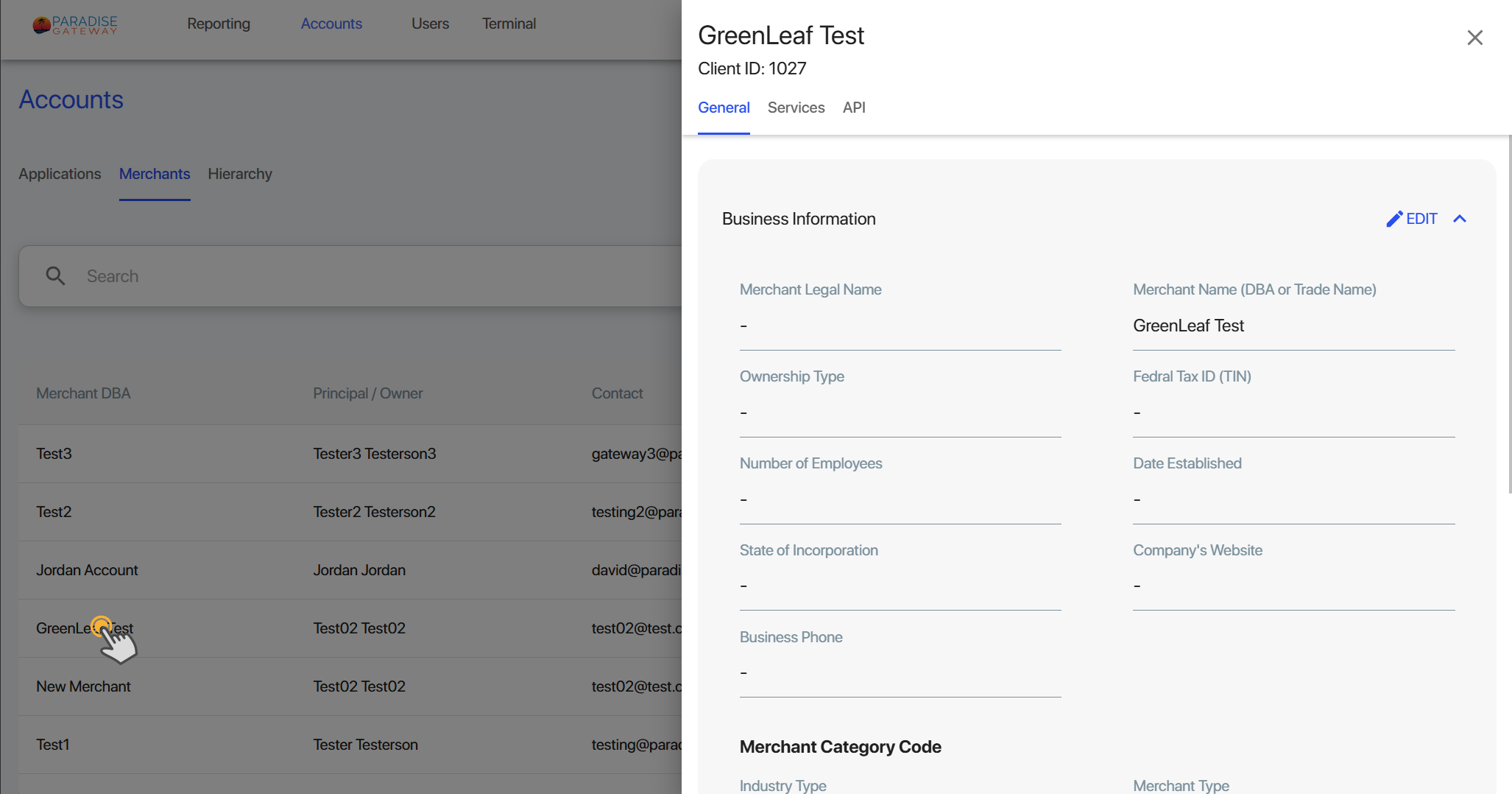Click the search magnifier icon
Image resolution: width=1512 pixels, height=794 pixels.
55,276
